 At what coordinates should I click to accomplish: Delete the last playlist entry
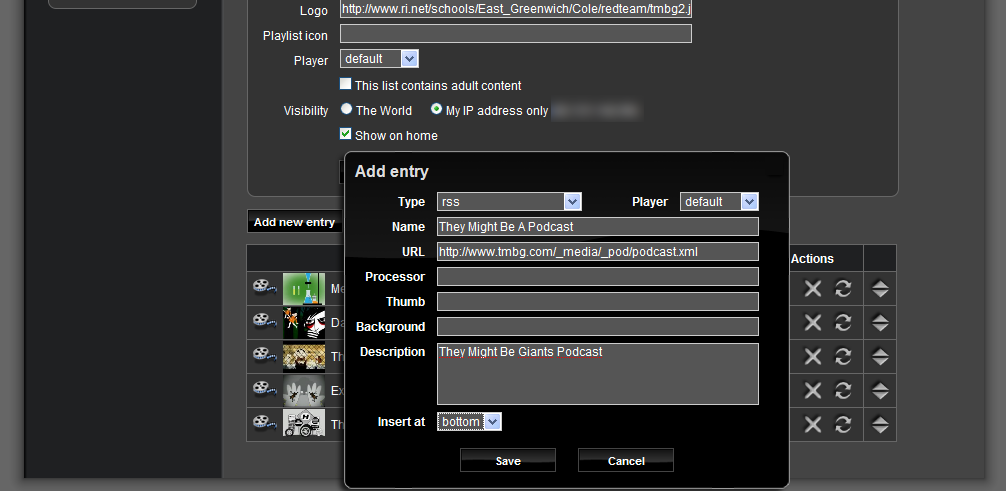pos(813,425)
